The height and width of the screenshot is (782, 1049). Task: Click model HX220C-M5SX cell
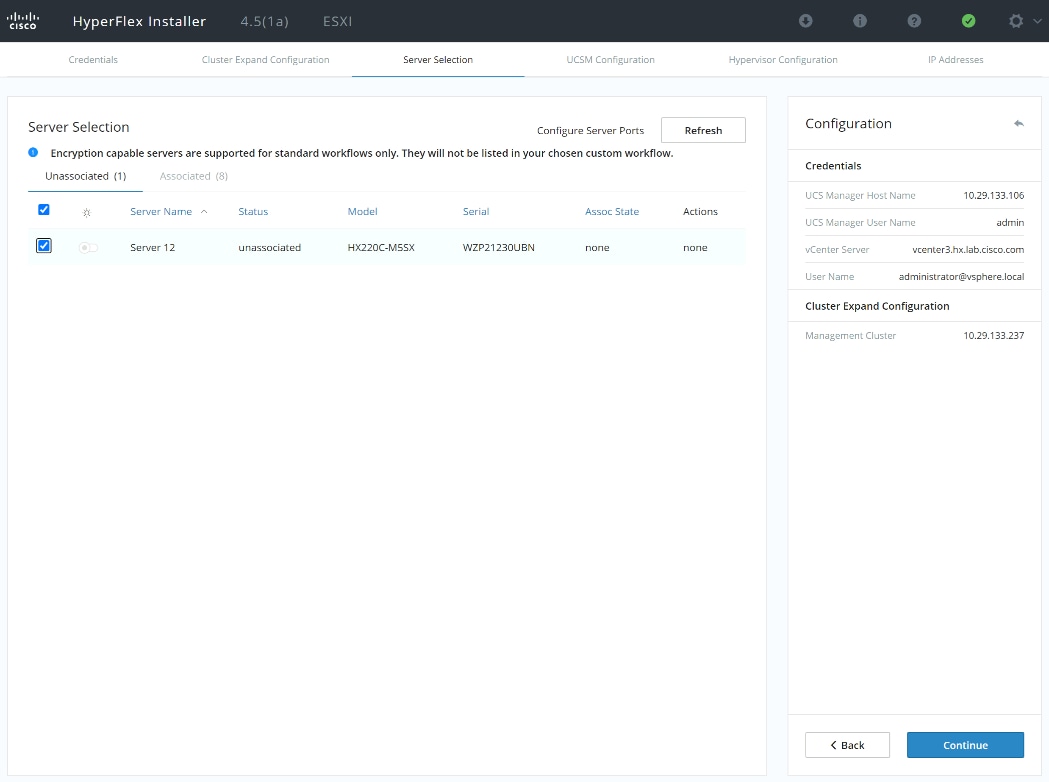[x=381, y=248]
